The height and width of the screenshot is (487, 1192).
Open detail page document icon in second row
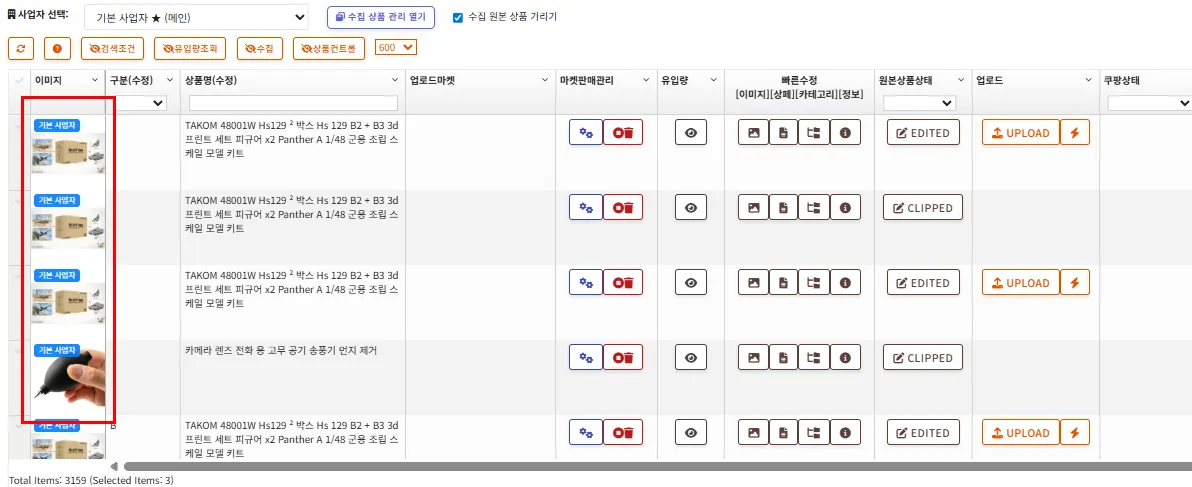(x=783, y=208)
